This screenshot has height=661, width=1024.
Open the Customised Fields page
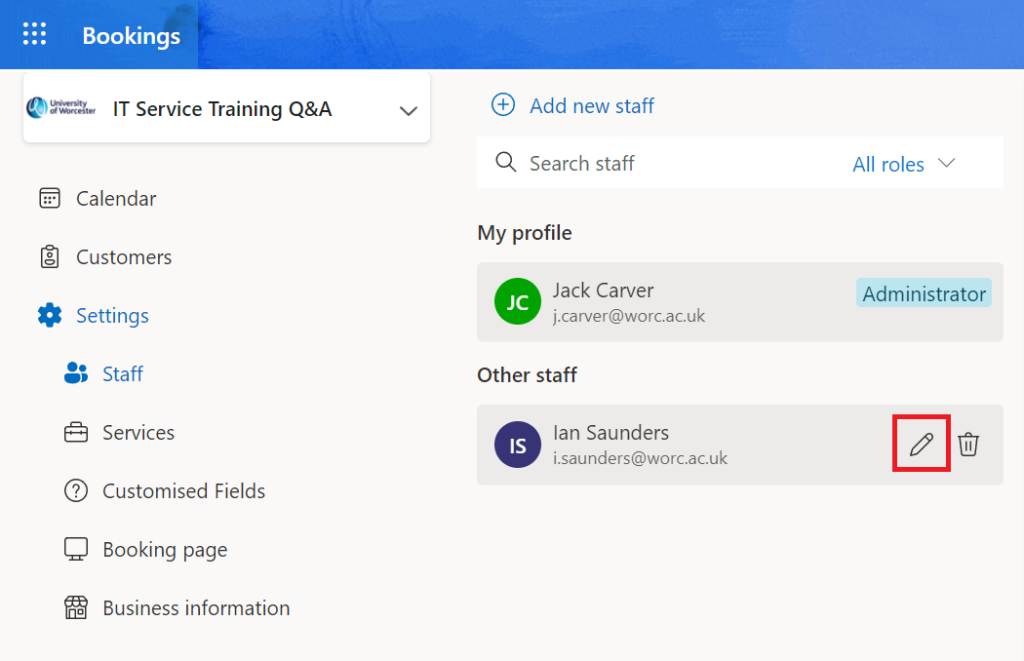pos(184,491)
